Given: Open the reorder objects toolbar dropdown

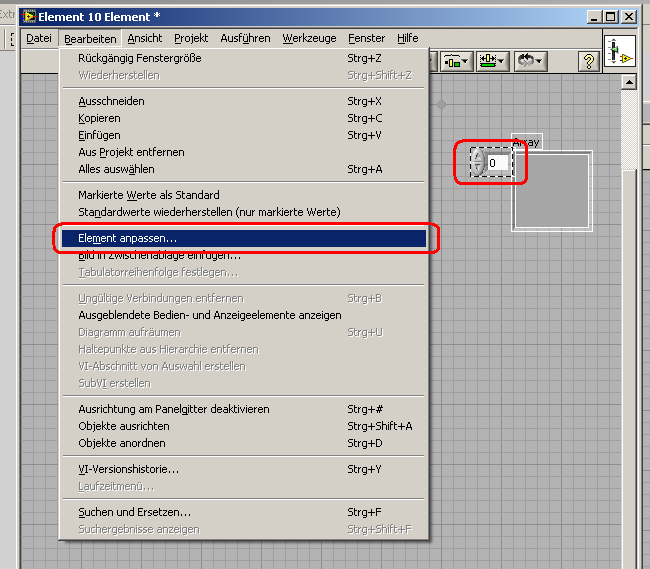Looking at the screenshot, I should coord(531,61).
